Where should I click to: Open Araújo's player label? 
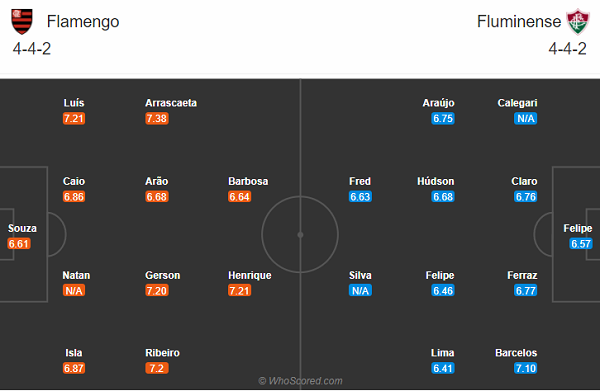click(438, 103)
